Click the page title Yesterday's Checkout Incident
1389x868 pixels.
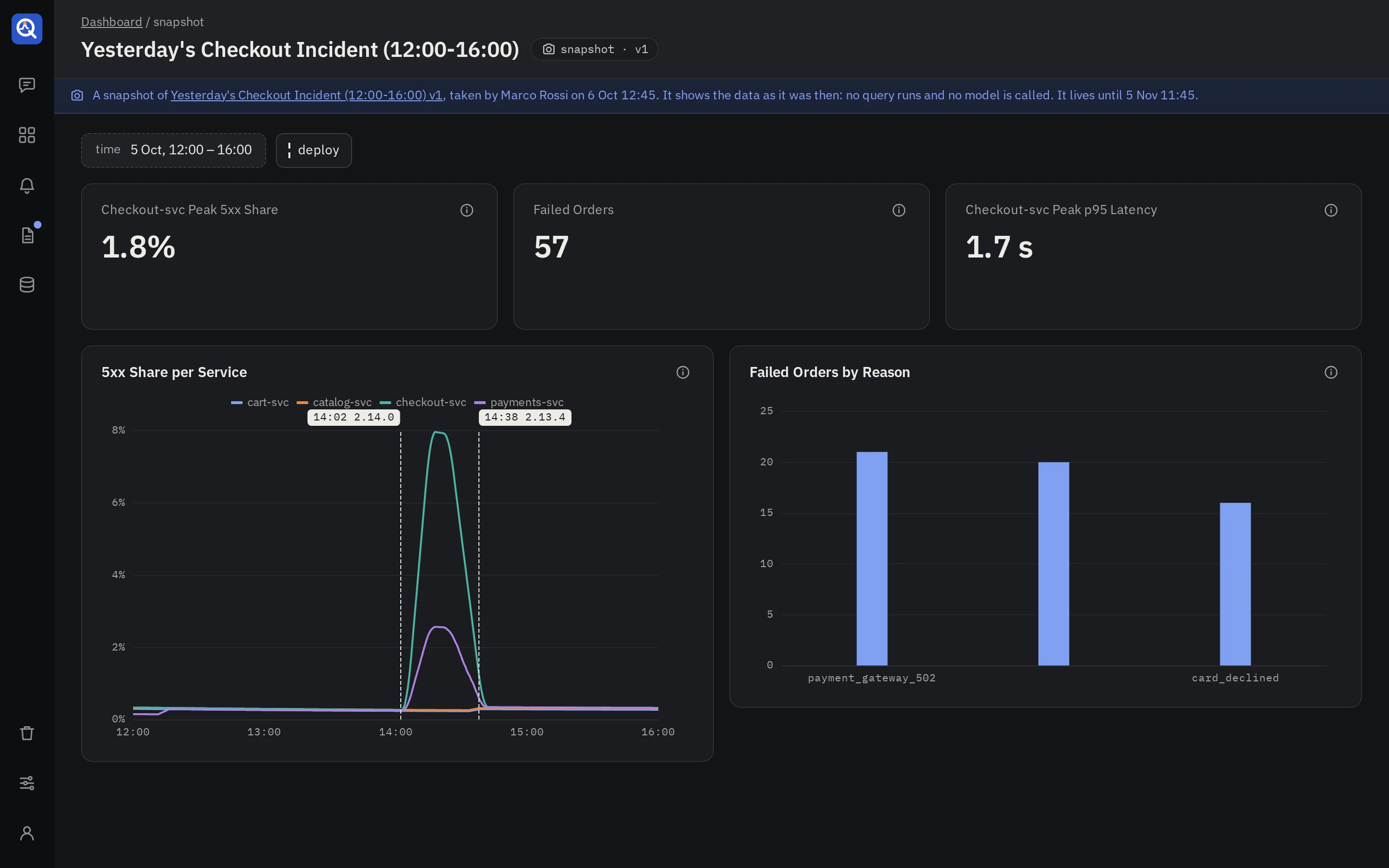point(300,50)
